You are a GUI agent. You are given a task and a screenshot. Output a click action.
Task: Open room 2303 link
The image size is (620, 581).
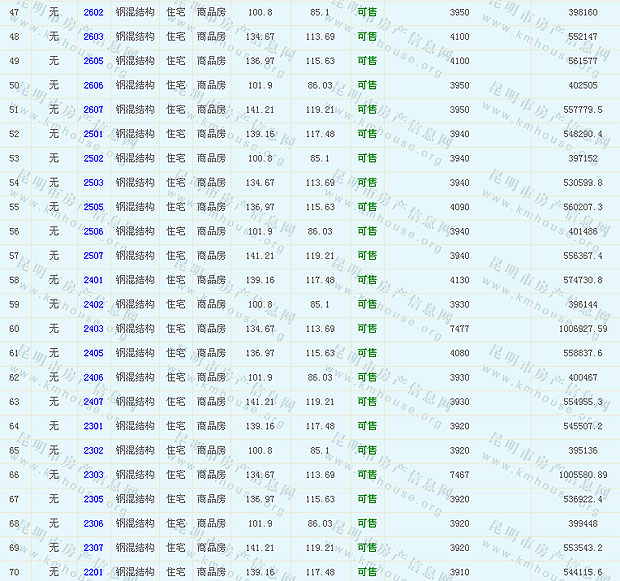(93, 475)
